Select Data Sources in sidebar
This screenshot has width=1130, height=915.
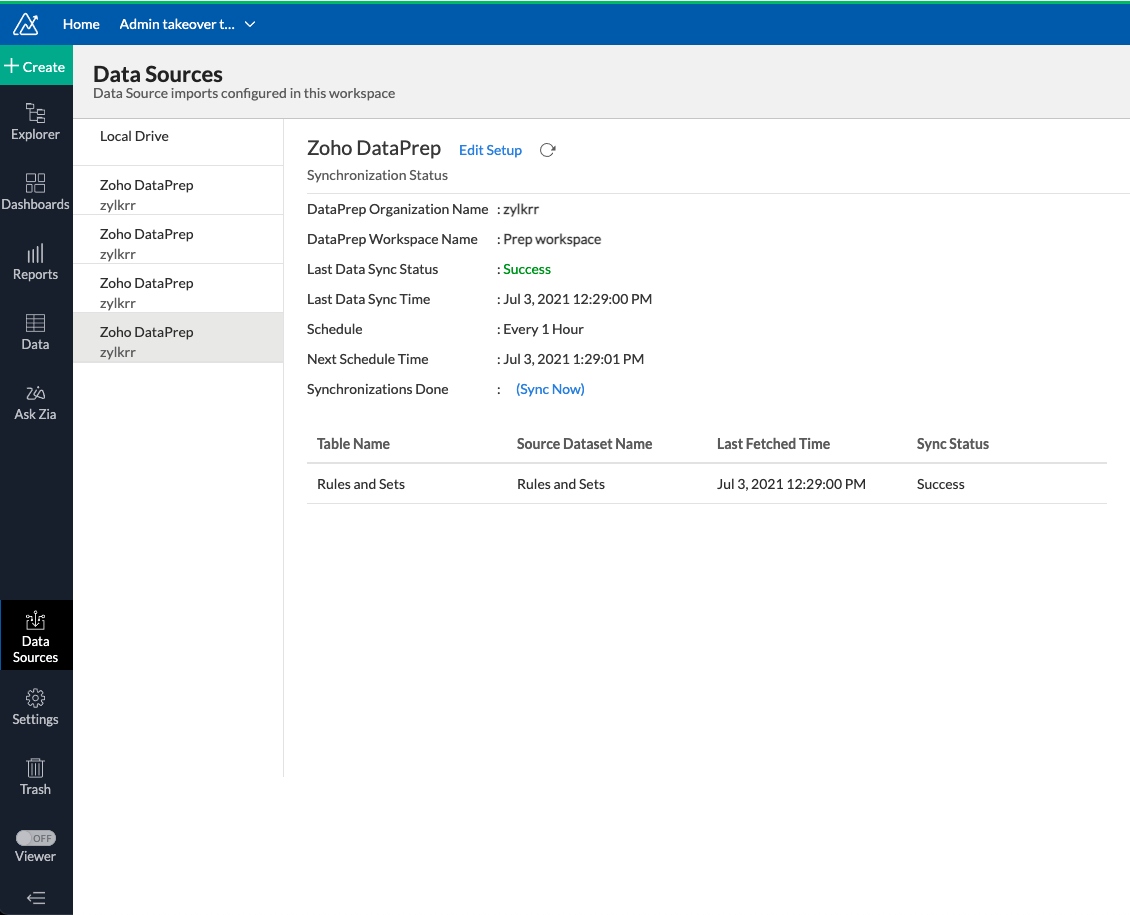click(x=36, y=635)
